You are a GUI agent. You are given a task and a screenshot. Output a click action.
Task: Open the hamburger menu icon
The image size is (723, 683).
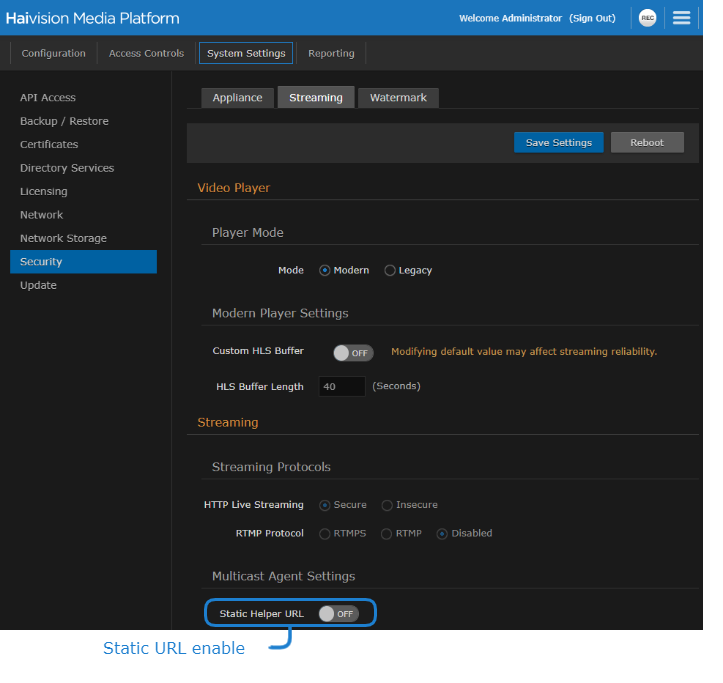(x=681, y=18)
